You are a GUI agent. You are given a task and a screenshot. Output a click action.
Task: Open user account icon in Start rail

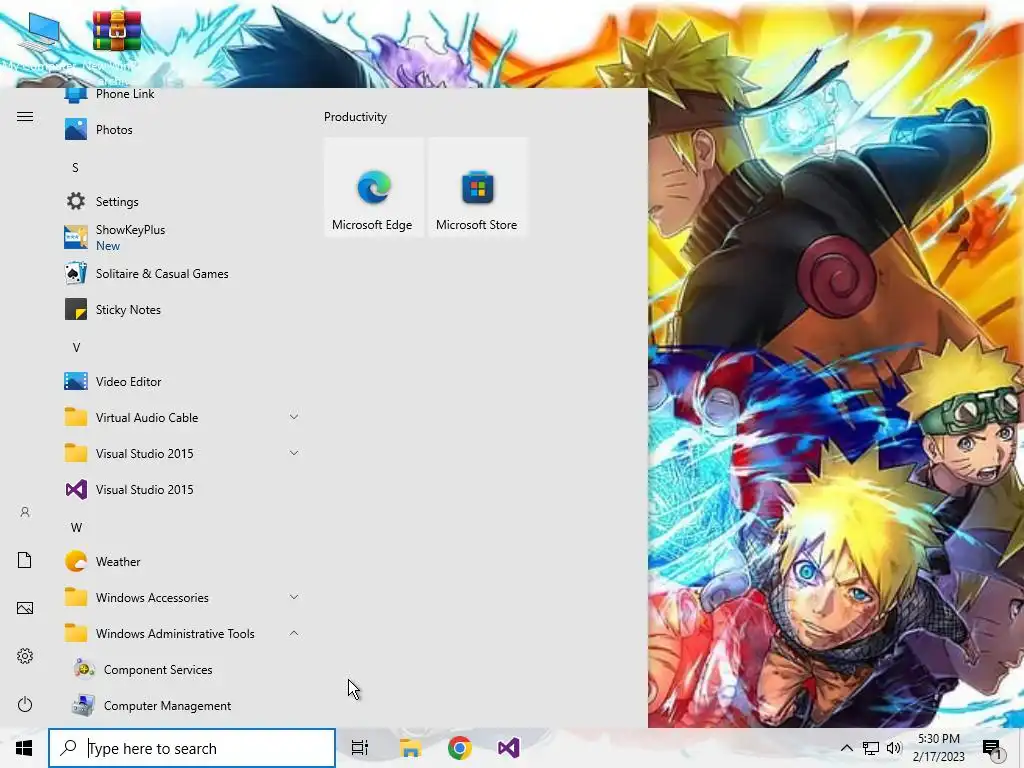click(25, 512)
